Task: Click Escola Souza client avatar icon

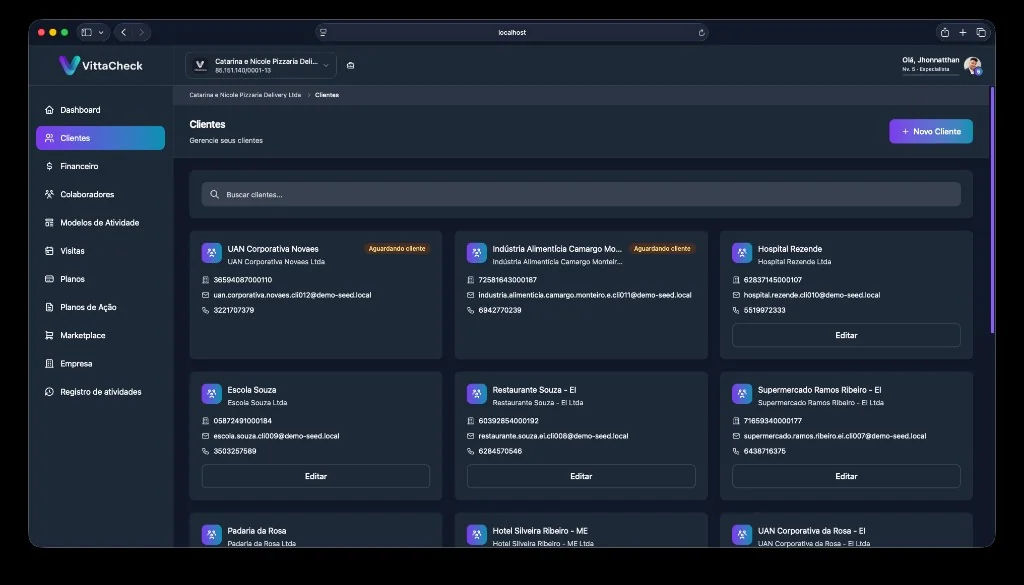Action: [x=212, y=394]
